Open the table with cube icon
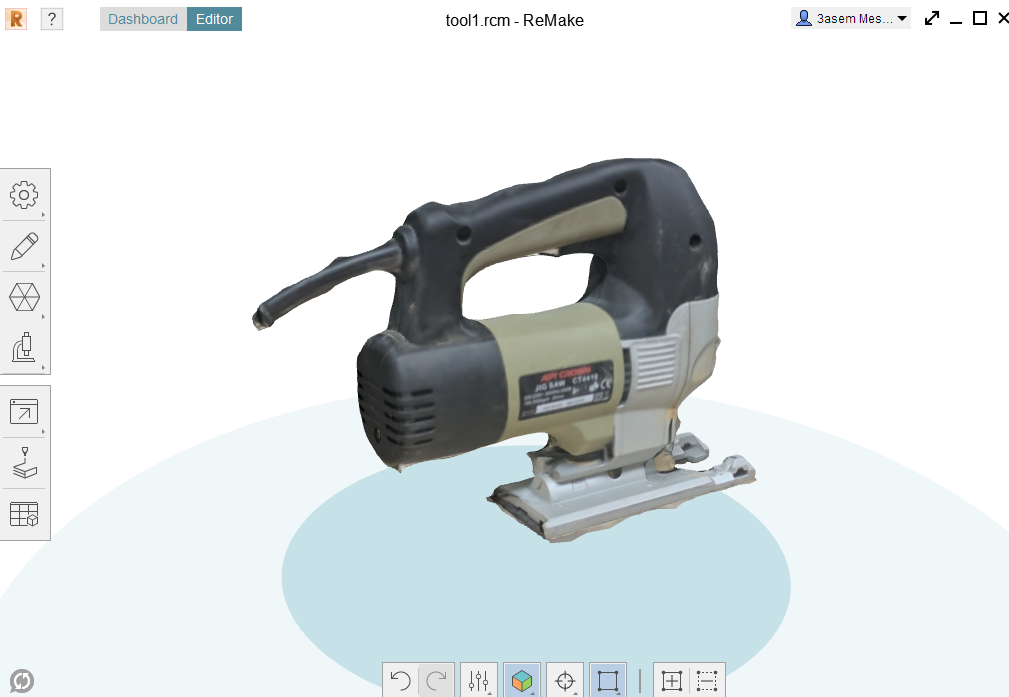 point(24,514)
